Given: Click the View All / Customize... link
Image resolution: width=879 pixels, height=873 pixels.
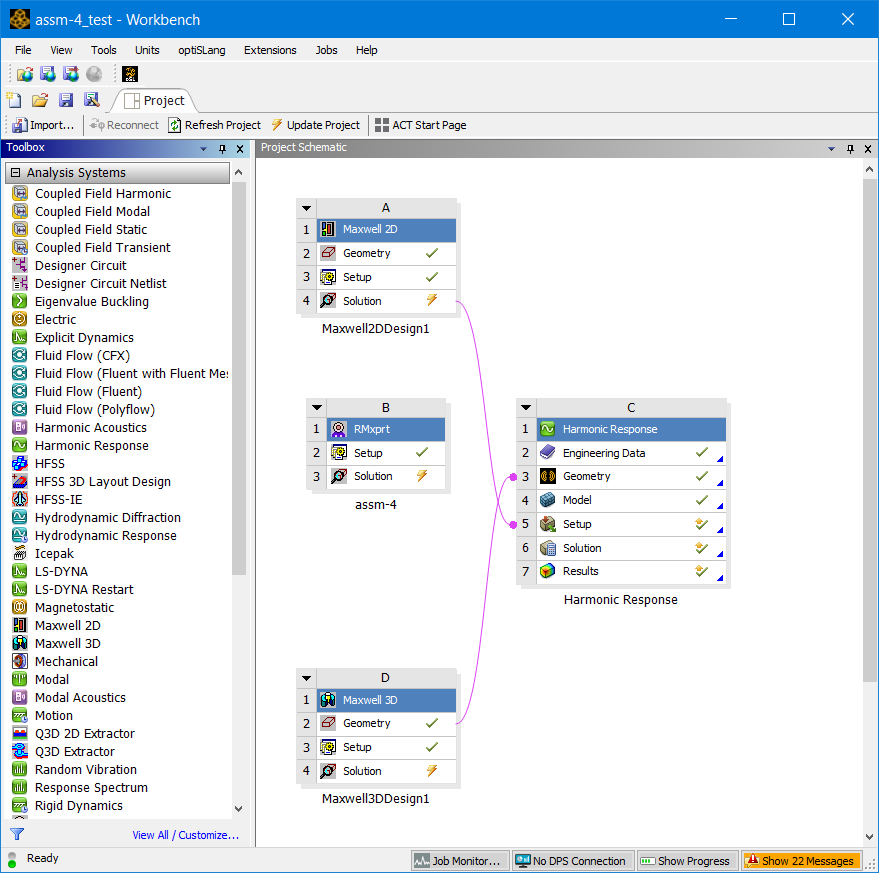Looking at the screenshot, I should tap(186, 835).
